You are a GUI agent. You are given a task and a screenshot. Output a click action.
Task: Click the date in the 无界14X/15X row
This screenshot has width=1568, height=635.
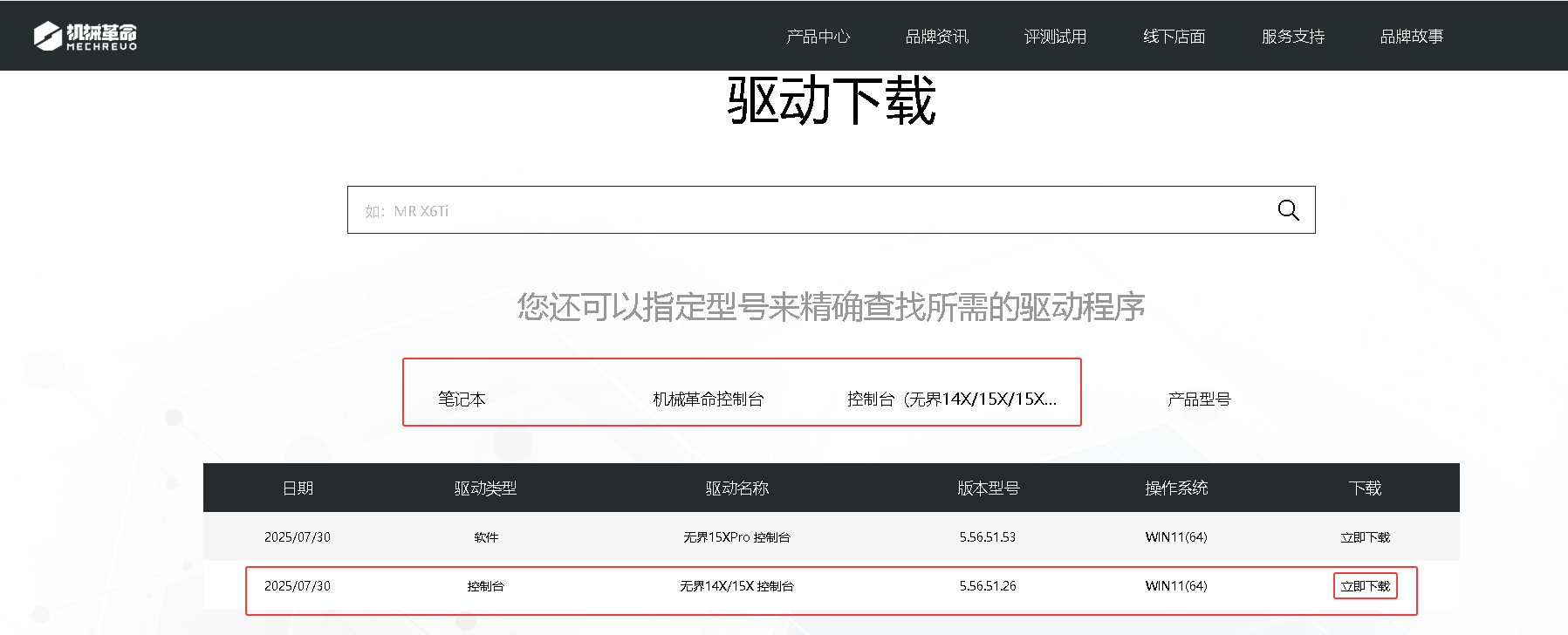298,586
